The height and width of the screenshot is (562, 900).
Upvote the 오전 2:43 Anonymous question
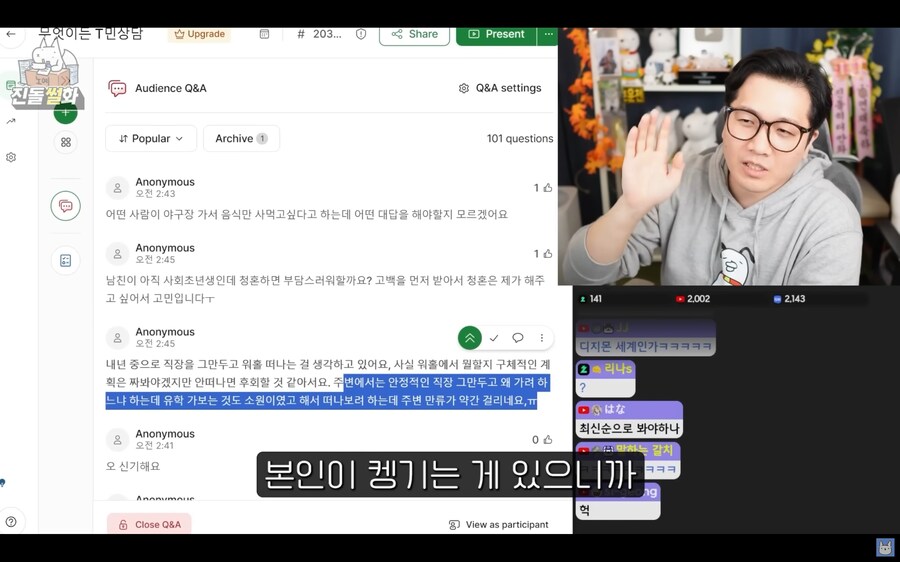543,188
